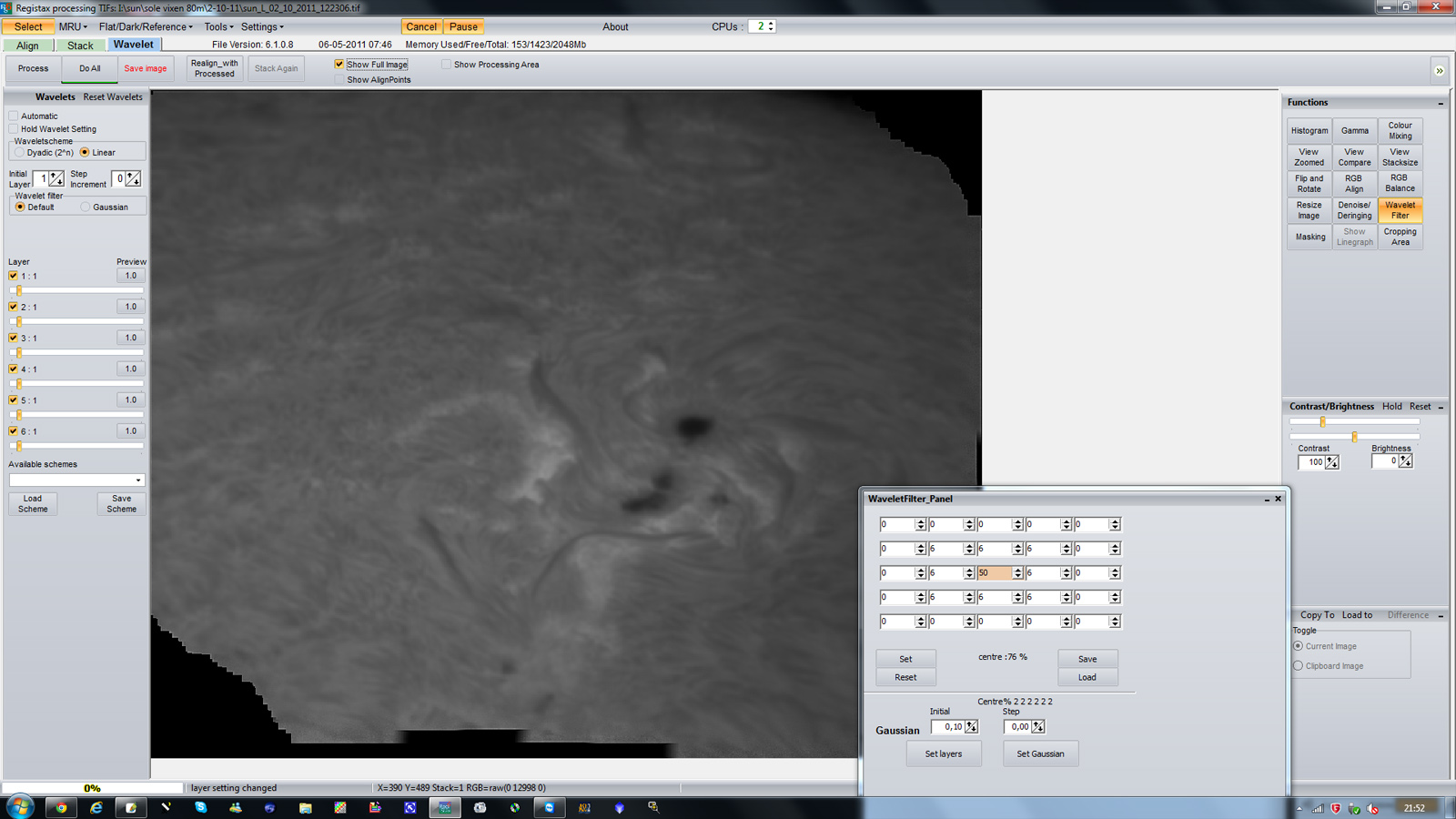Click the muted volume tray icon
The width and height of the screenshot is (1456, 819).
(x=1372, y=808)
